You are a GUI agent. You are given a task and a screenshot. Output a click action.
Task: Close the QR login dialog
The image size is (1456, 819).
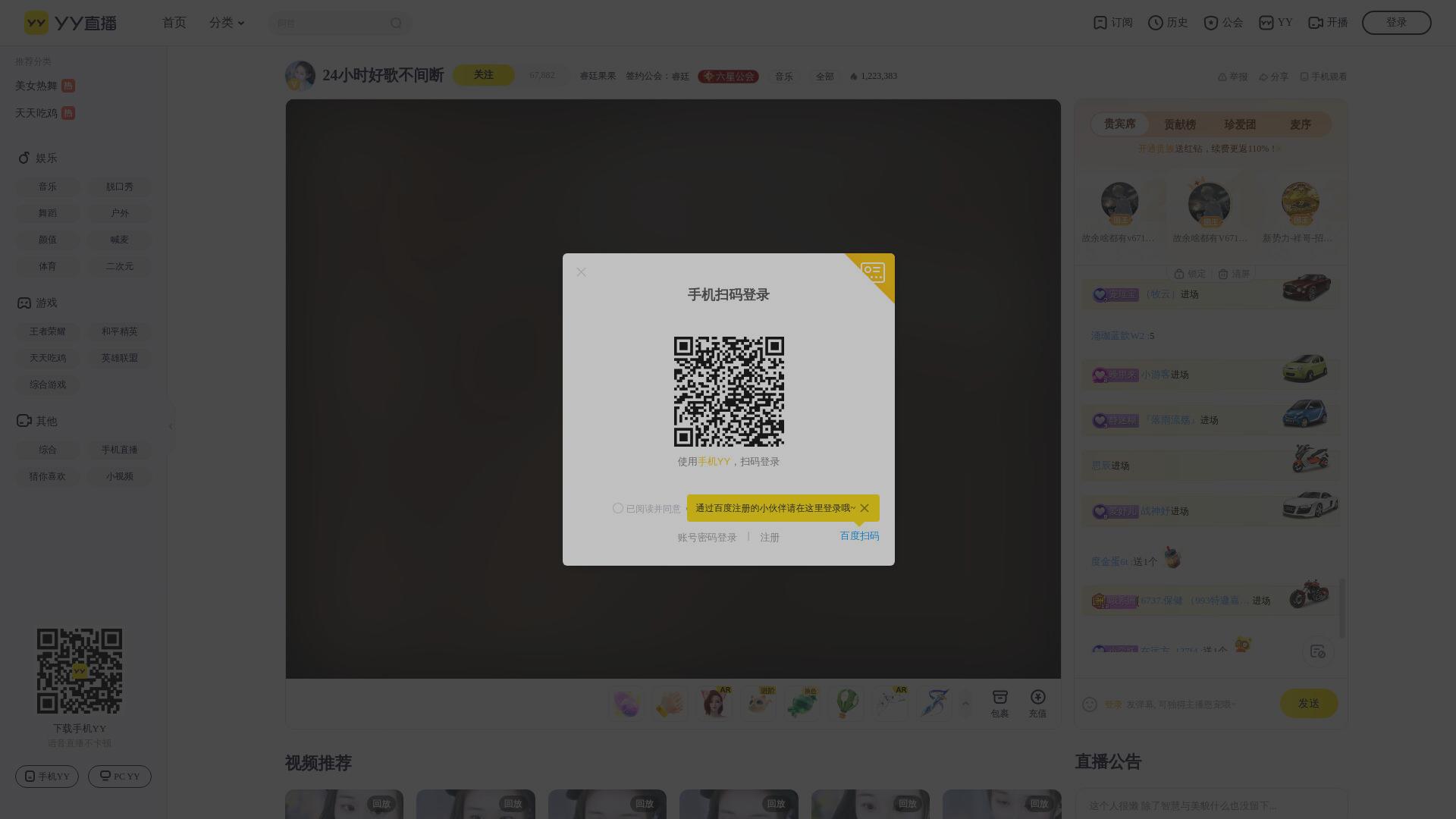coord(581,272)
